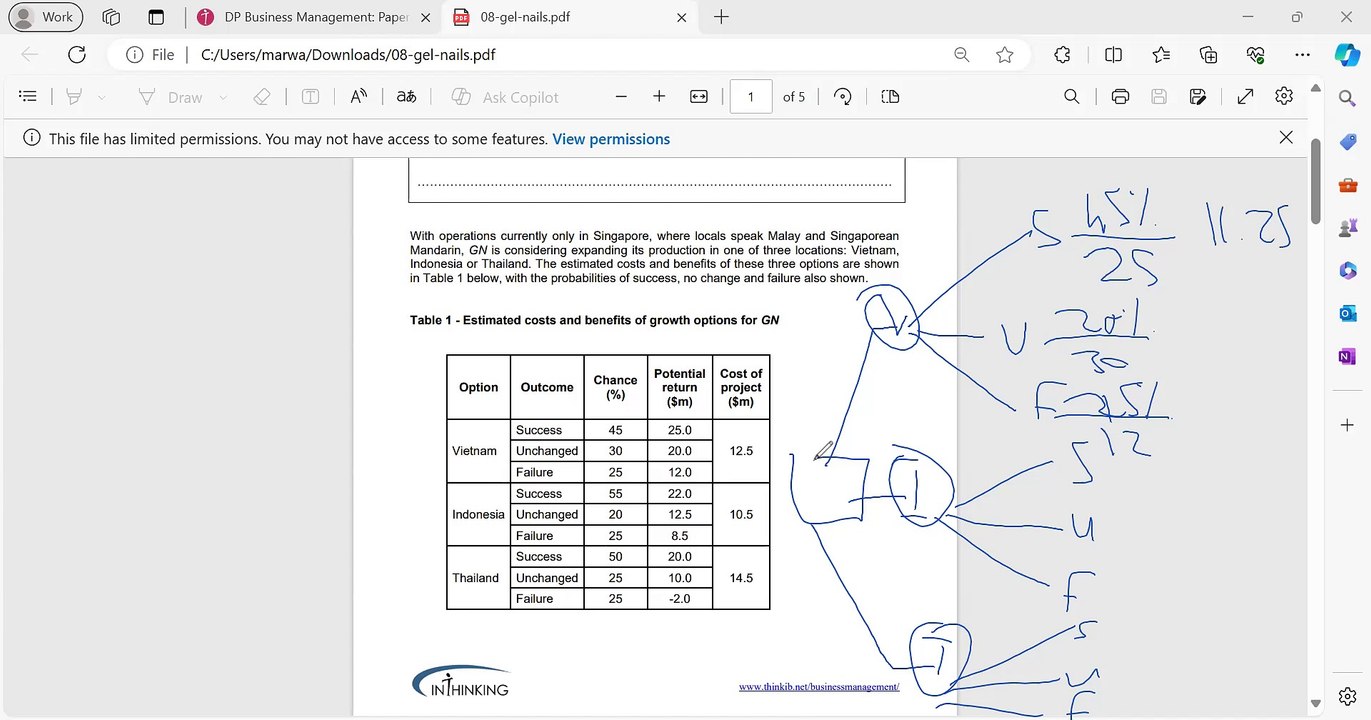Screen dimensions: 1371x720
Task: Open sidebar Shopping tag icon
Action: point(1347,141)
